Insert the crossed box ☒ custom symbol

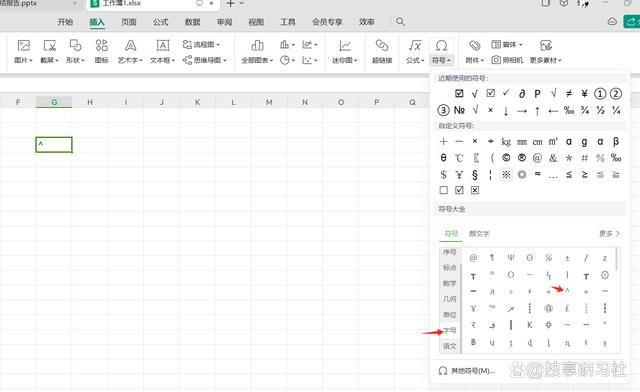(x=475, y=190)
